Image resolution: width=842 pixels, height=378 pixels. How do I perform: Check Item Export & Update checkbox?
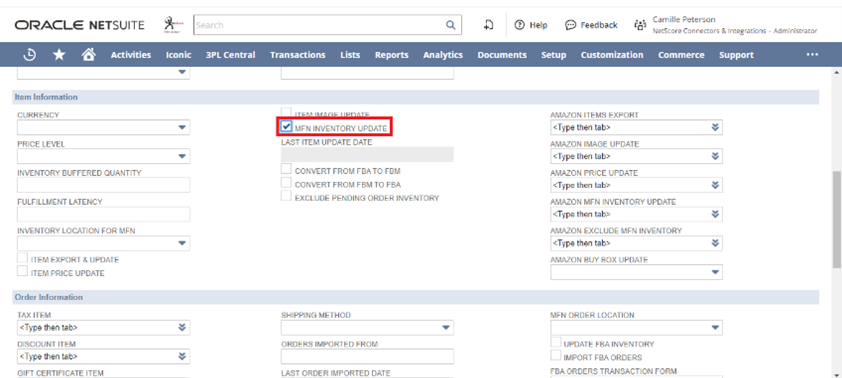(x=23, y=258)
